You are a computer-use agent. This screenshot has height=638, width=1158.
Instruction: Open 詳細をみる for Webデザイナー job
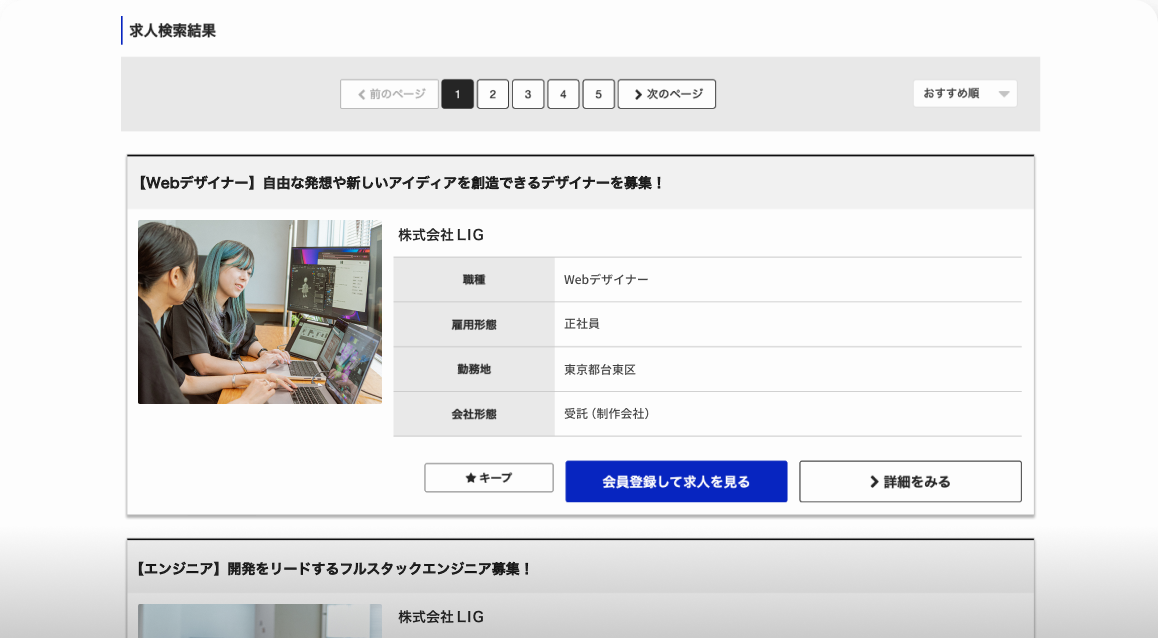click(x=911, y=481)
